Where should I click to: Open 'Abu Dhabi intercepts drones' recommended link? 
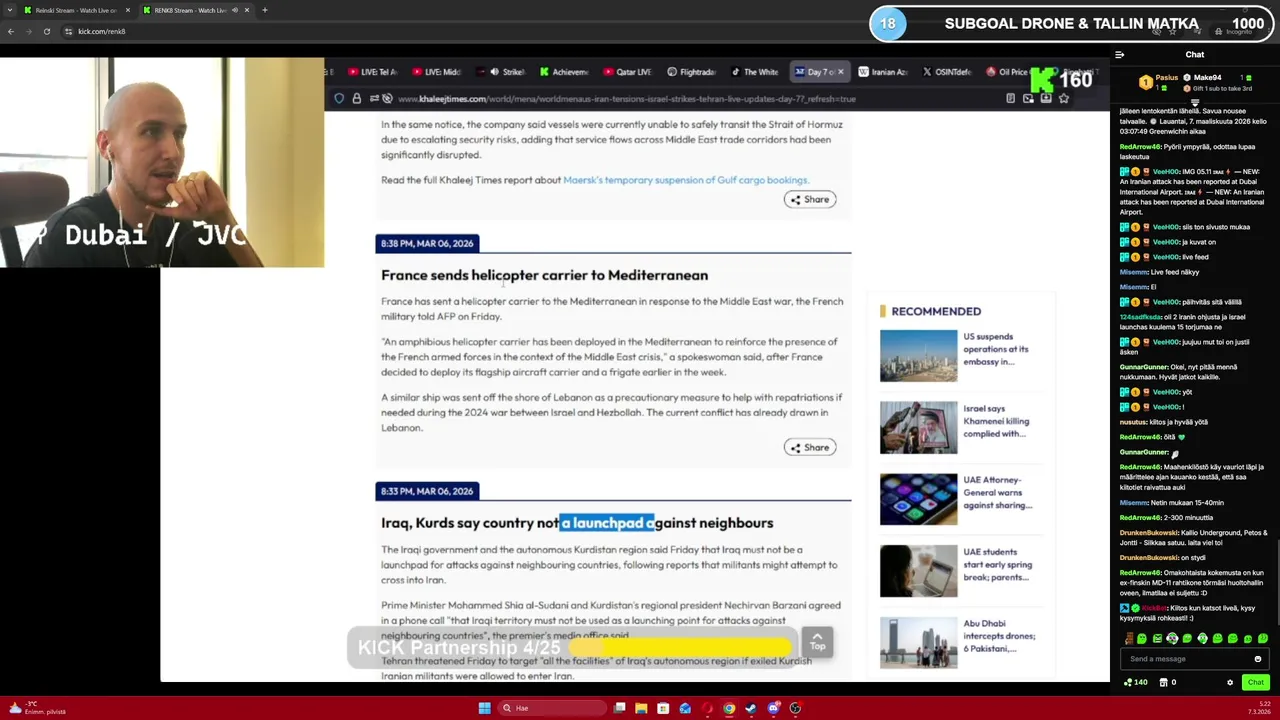pos(999,636)
